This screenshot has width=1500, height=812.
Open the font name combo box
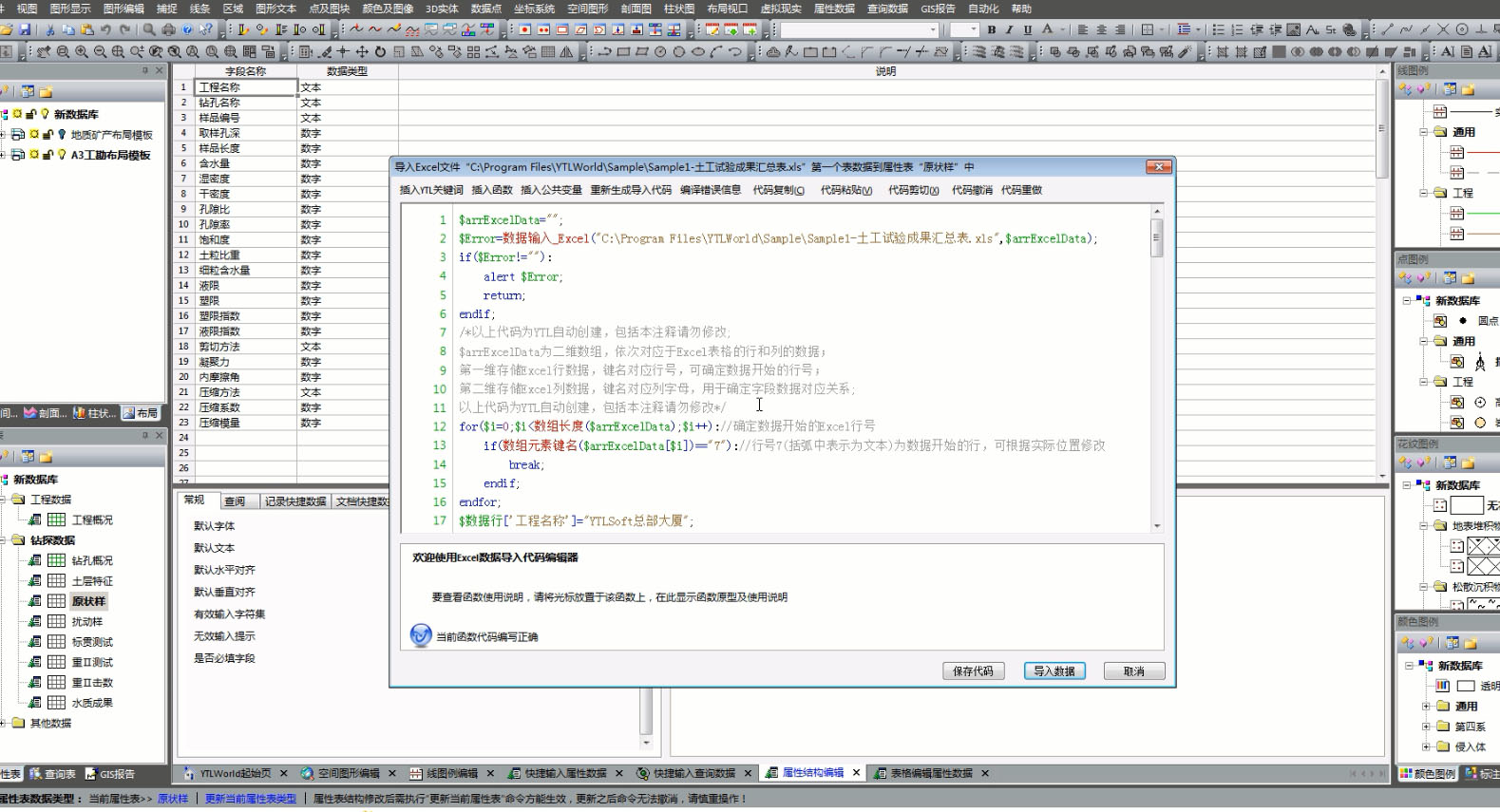860,29
